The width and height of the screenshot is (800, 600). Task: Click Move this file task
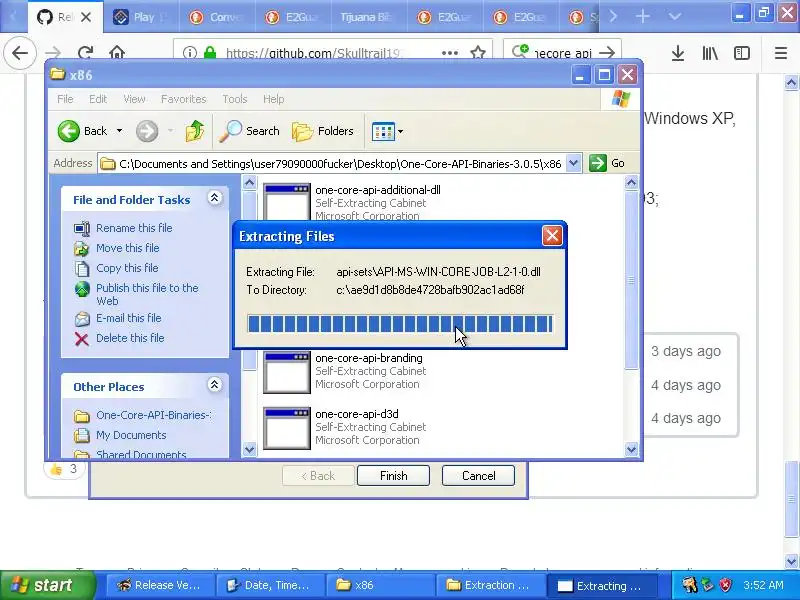tap(128, 248)
